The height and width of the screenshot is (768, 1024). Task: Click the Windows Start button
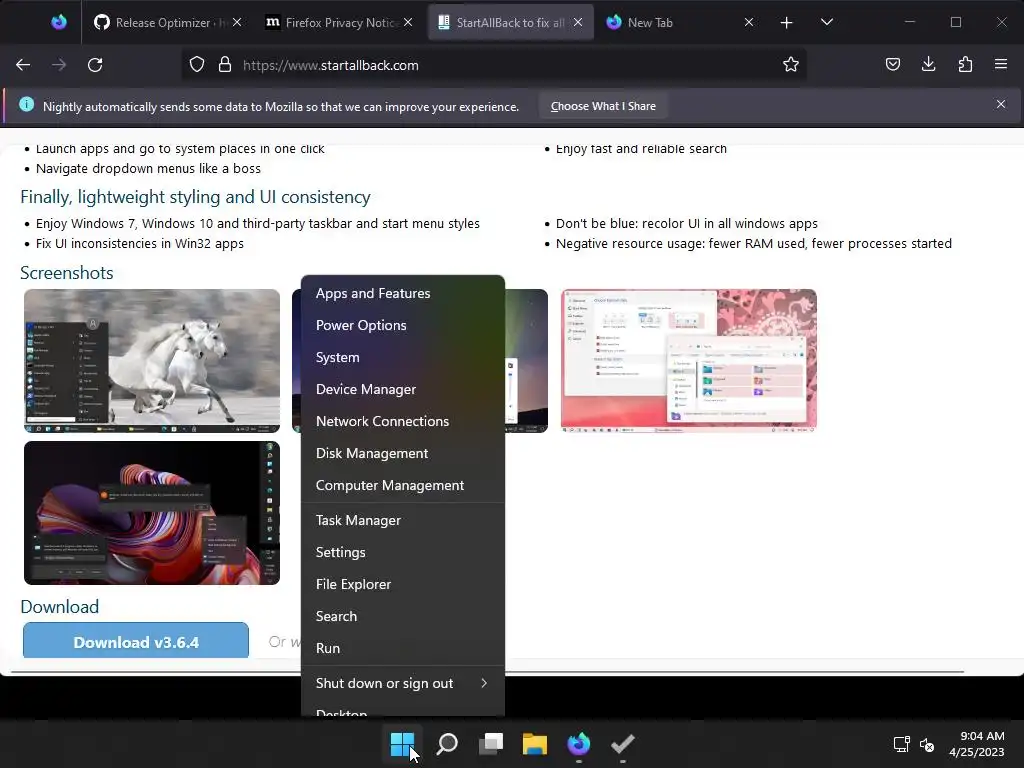click(402, 744)
